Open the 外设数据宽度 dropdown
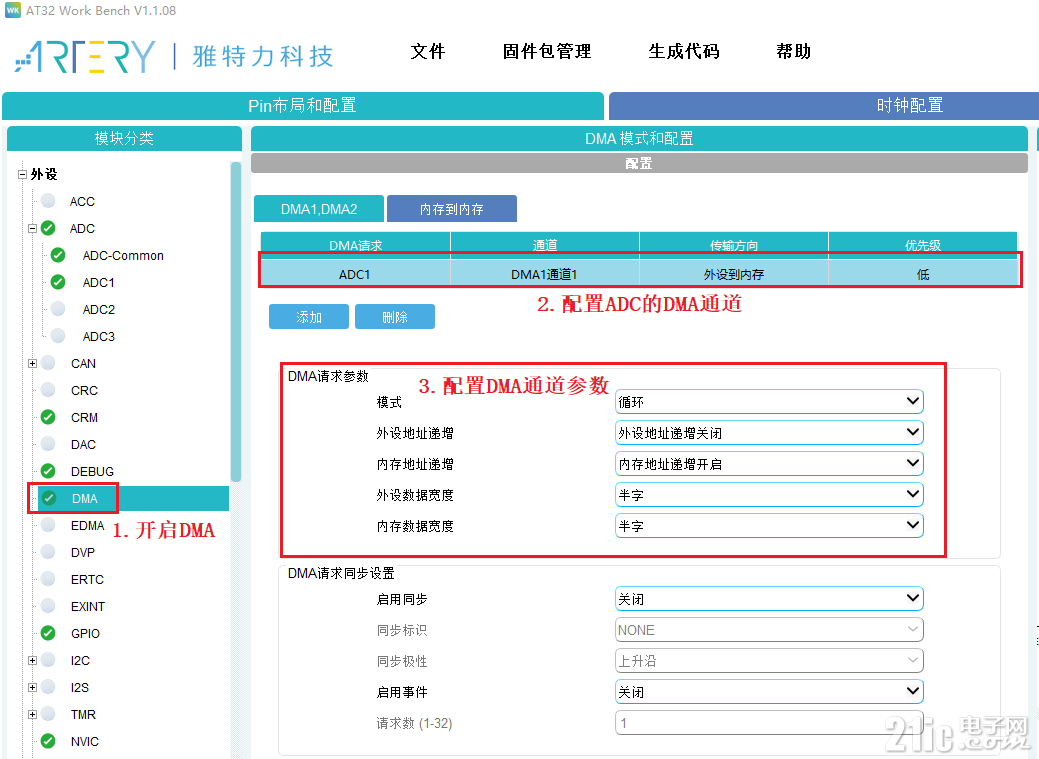The width and height of the screenshot is (1039, 759). point(769,495)
